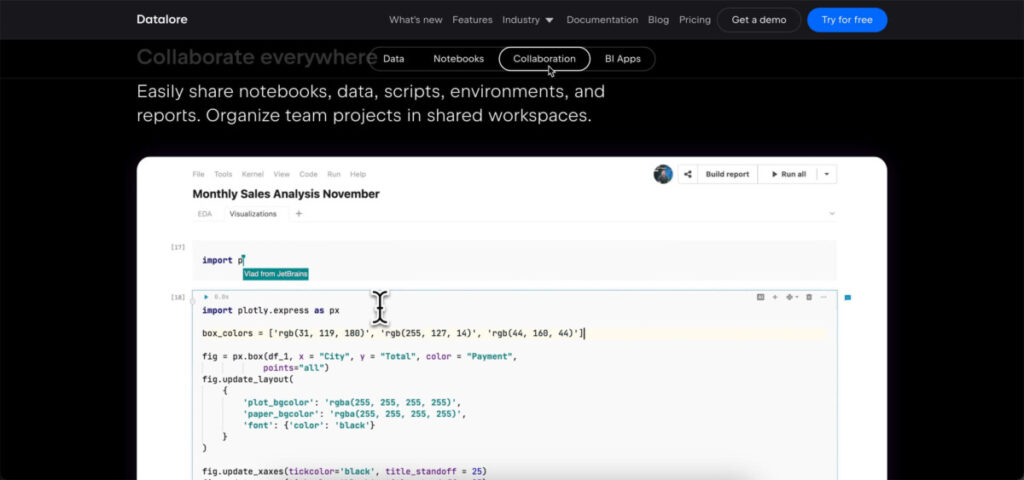
Task: Open the Kernel menu in notebook
Action: click(252, 174)
